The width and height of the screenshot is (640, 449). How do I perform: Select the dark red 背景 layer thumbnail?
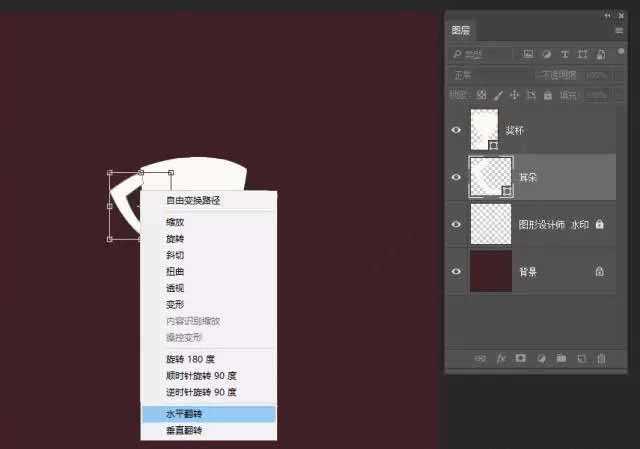tap(491, 271)
